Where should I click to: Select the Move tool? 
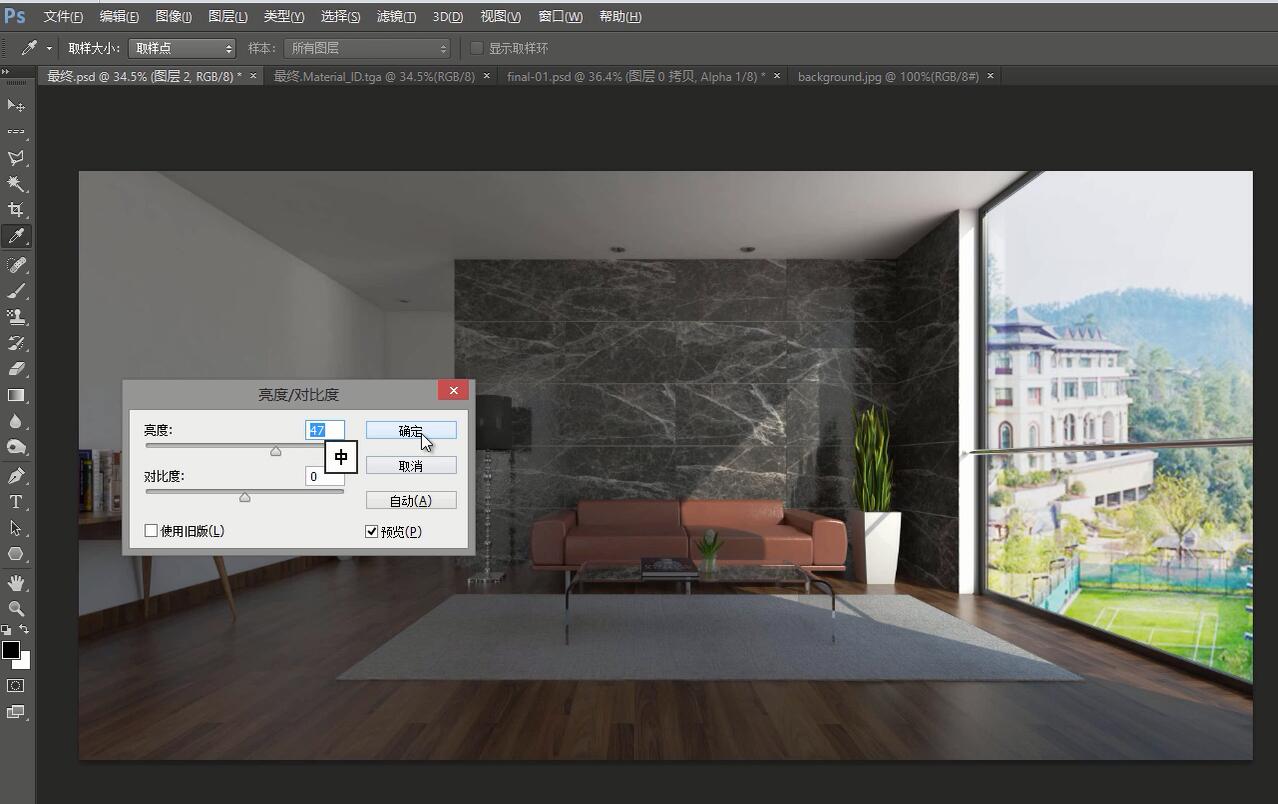pyautogui.click(x=16, y=106)
